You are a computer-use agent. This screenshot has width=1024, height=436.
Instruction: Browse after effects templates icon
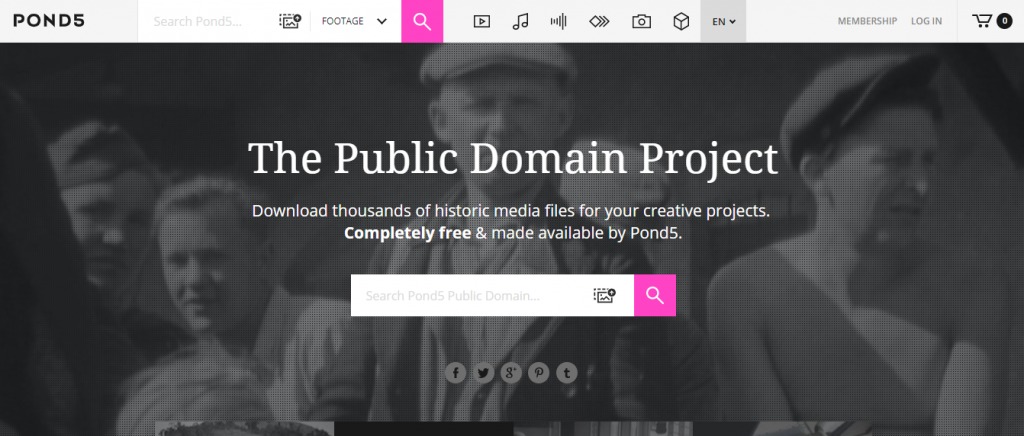(599, 21)
